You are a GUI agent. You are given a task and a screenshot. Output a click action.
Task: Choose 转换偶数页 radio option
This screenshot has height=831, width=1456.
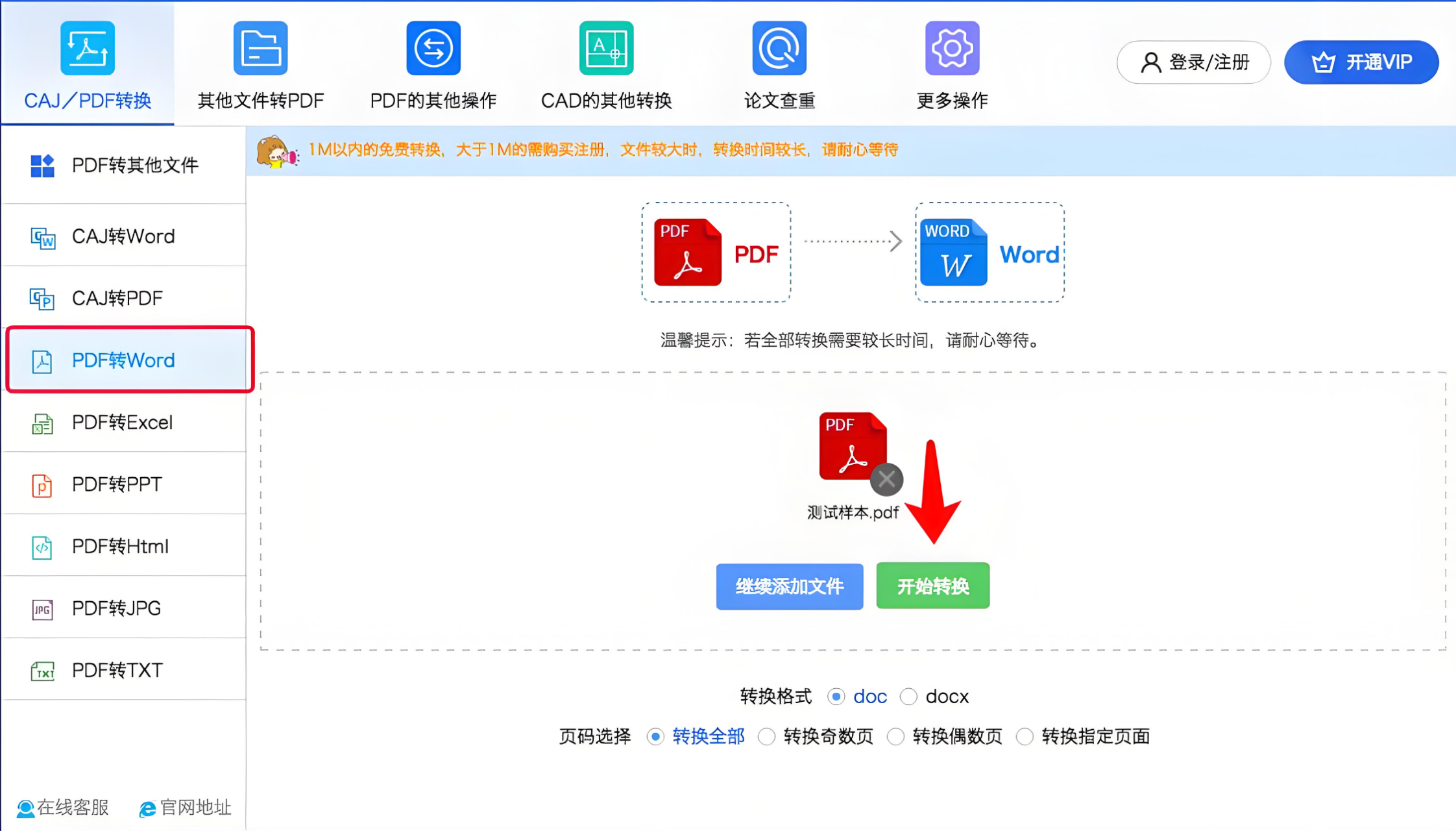click(x=895, y=737)
